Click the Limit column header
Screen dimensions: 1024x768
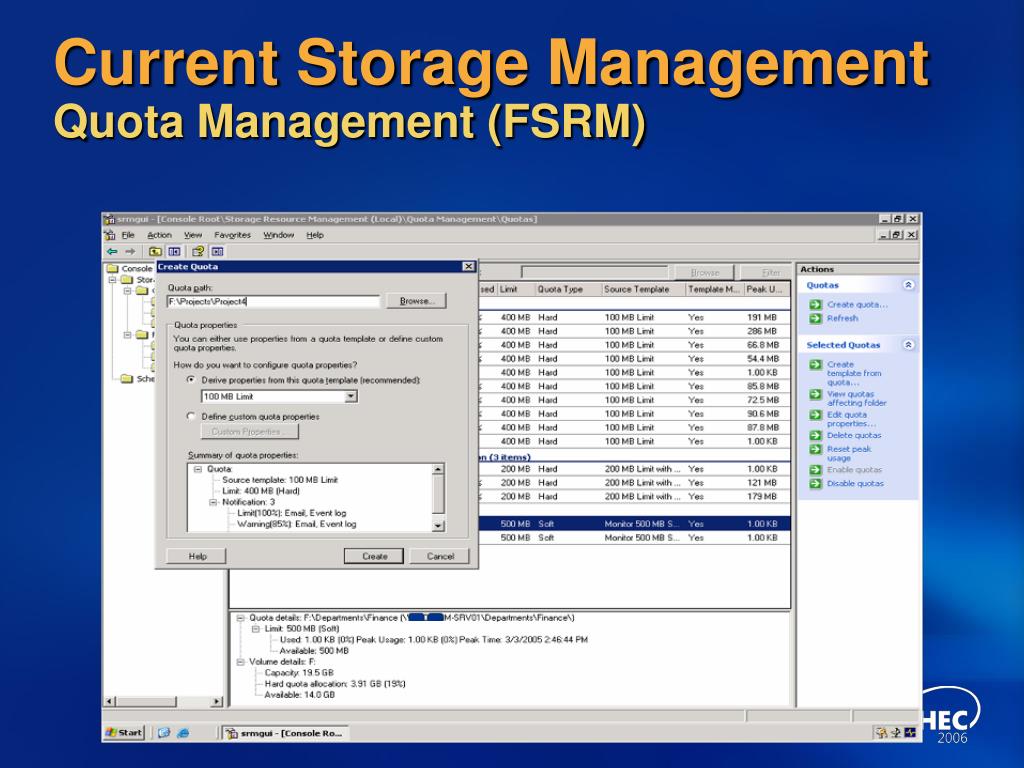516,289
